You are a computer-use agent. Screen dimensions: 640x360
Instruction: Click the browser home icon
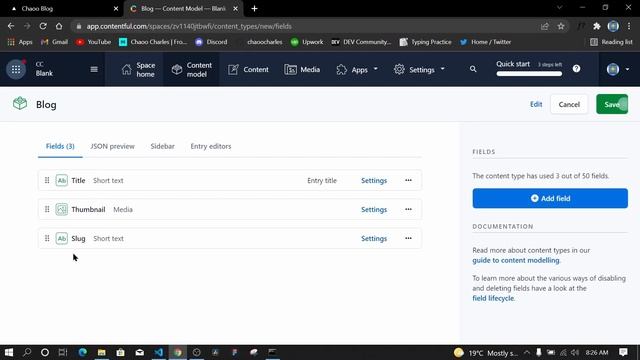59,26
